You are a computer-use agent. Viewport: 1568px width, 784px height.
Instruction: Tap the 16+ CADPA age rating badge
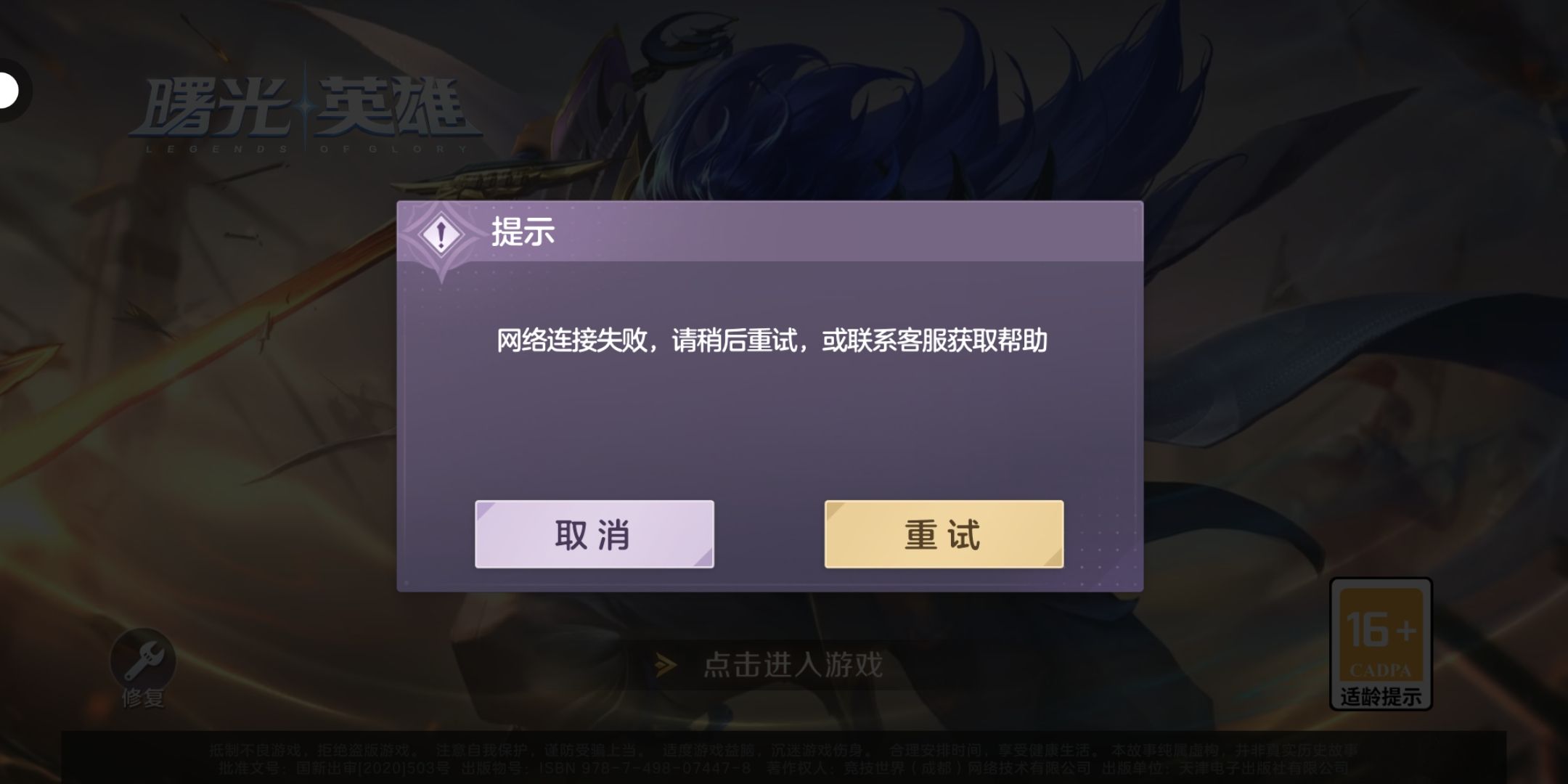1381,643
